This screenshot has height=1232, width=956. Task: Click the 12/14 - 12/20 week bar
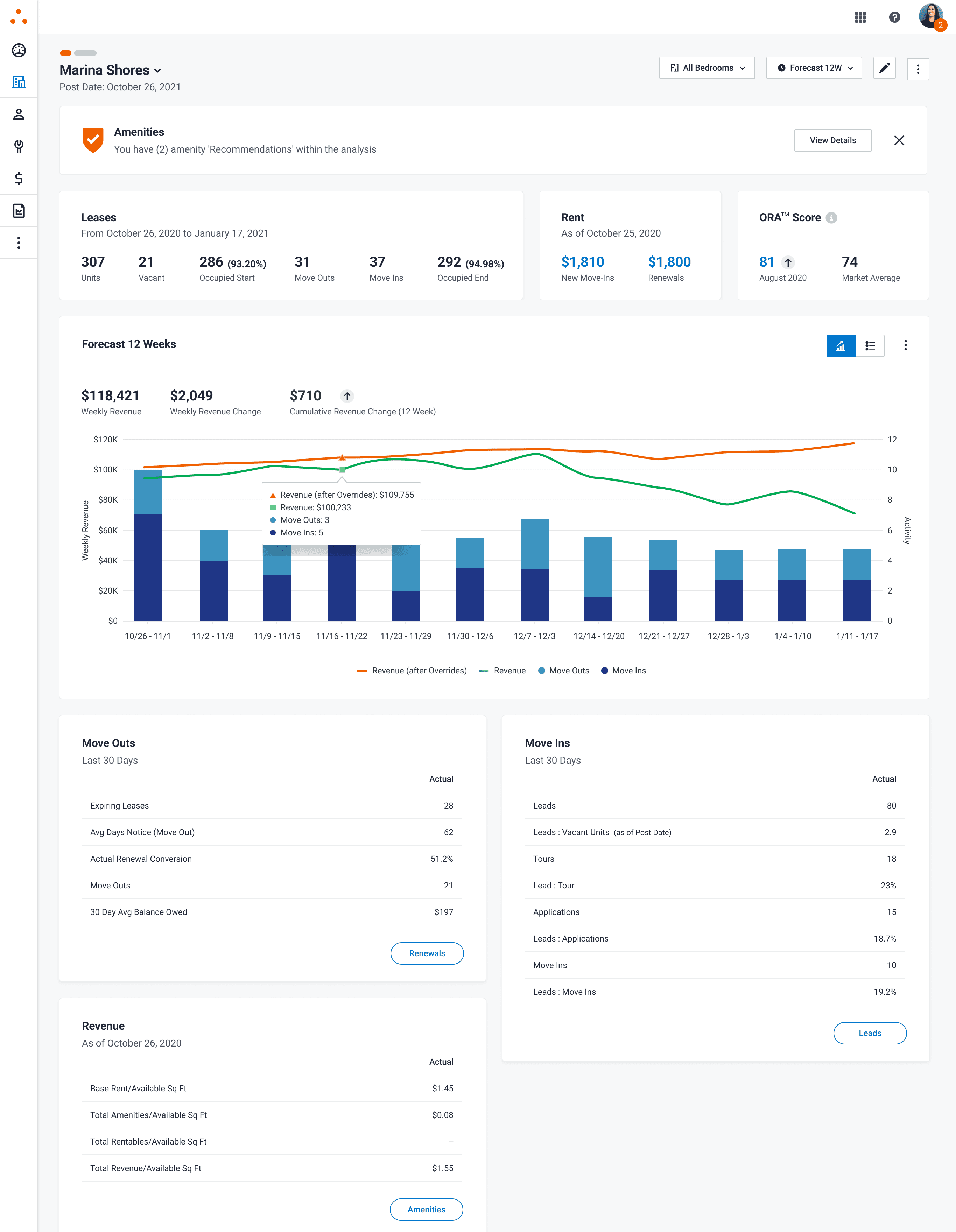coord(598,579)
